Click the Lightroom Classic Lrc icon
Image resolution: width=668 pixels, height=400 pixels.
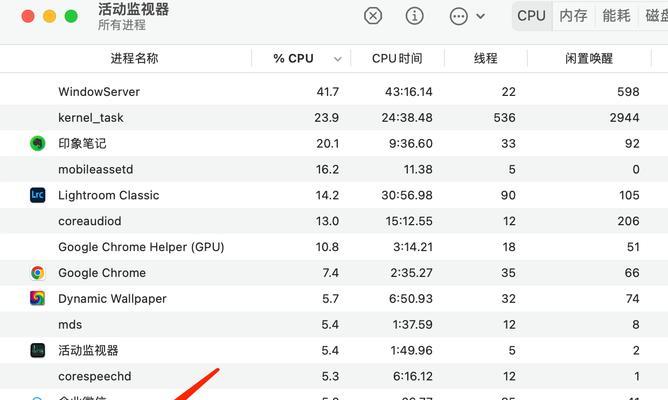tap(37, 195)
